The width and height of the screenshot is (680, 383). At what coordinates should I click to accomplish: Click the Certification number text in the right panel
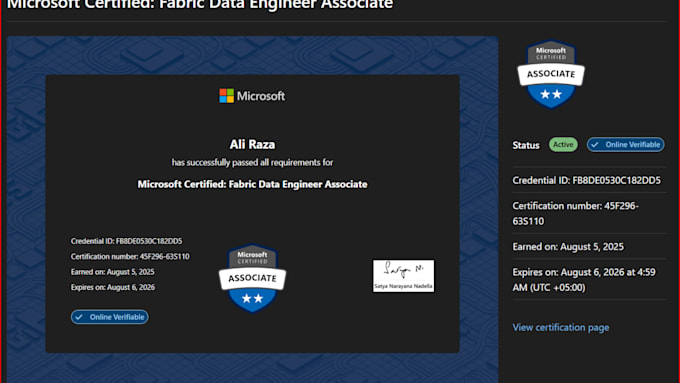point(575,213)
